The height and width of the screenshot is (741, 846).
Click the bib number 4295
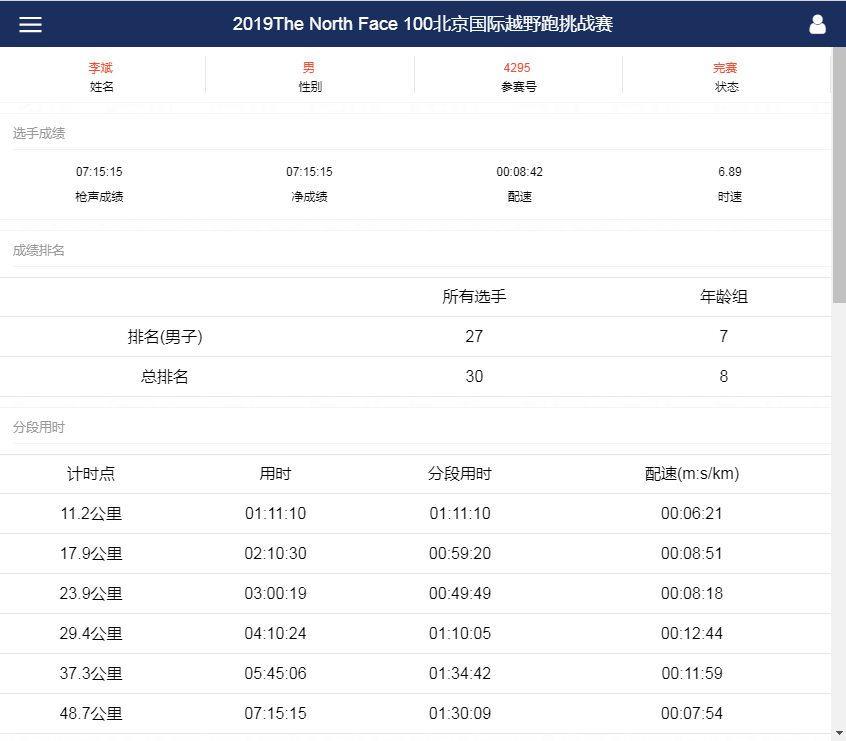coord(518,68)
